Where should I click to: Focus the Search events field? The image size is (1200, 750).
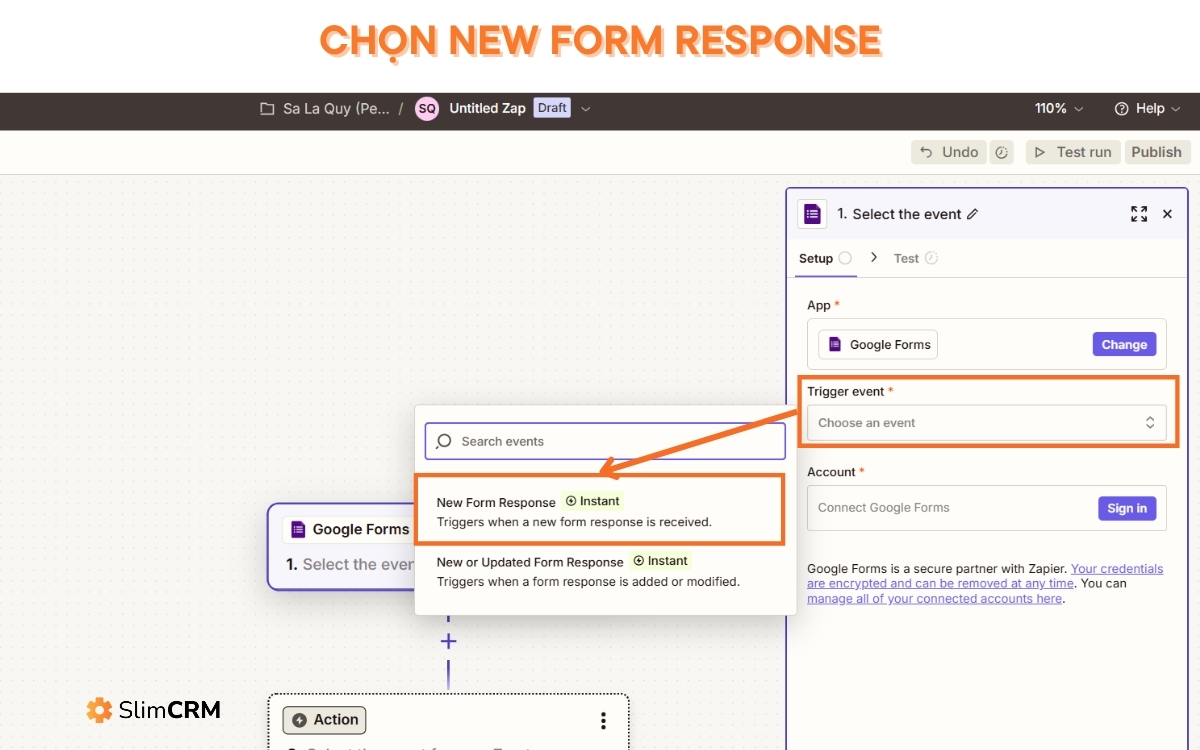point(605,441)
